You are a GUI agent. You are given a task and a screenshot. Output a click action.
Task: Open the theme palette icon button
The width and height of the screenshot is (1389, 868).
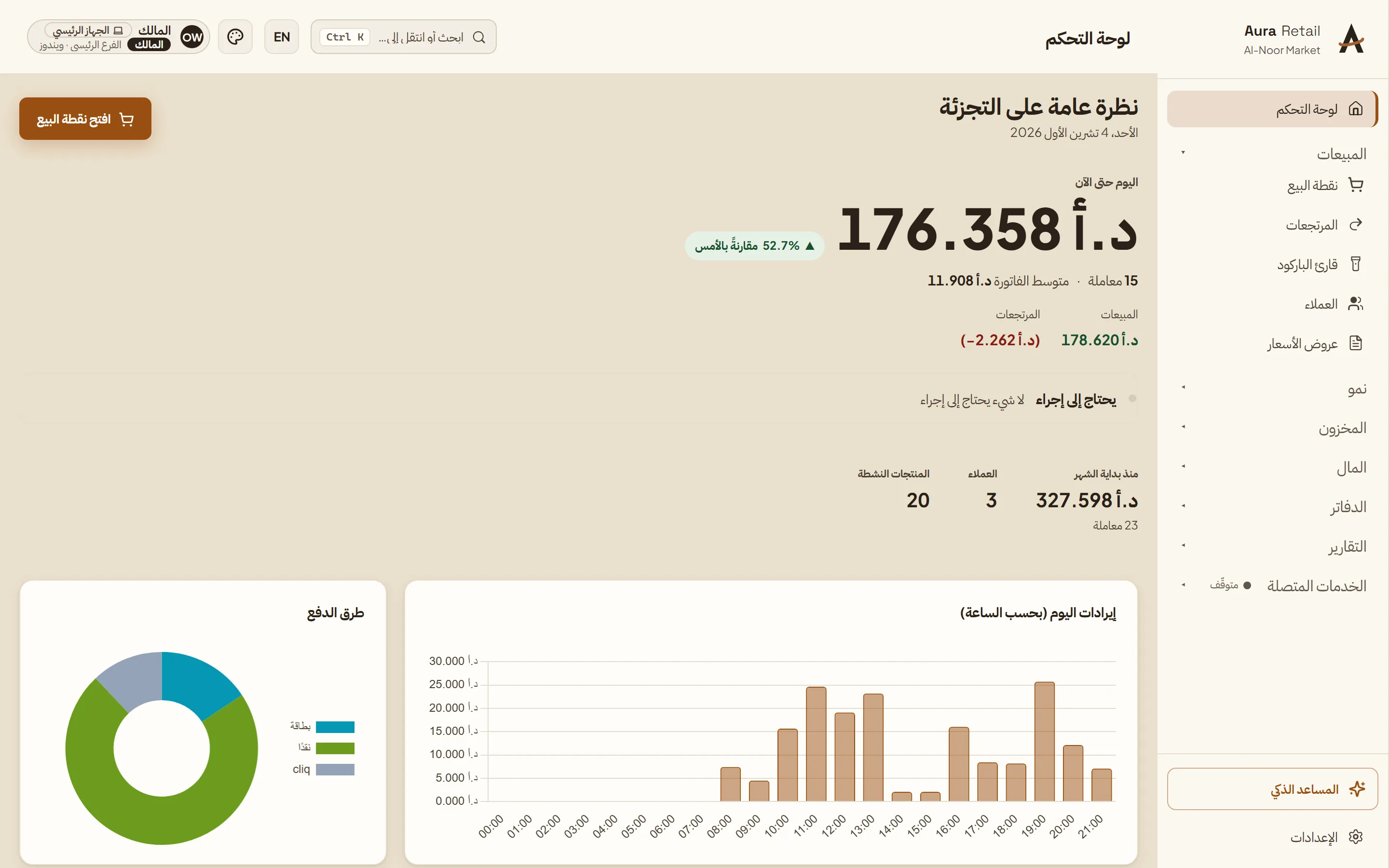pos(235,37)
